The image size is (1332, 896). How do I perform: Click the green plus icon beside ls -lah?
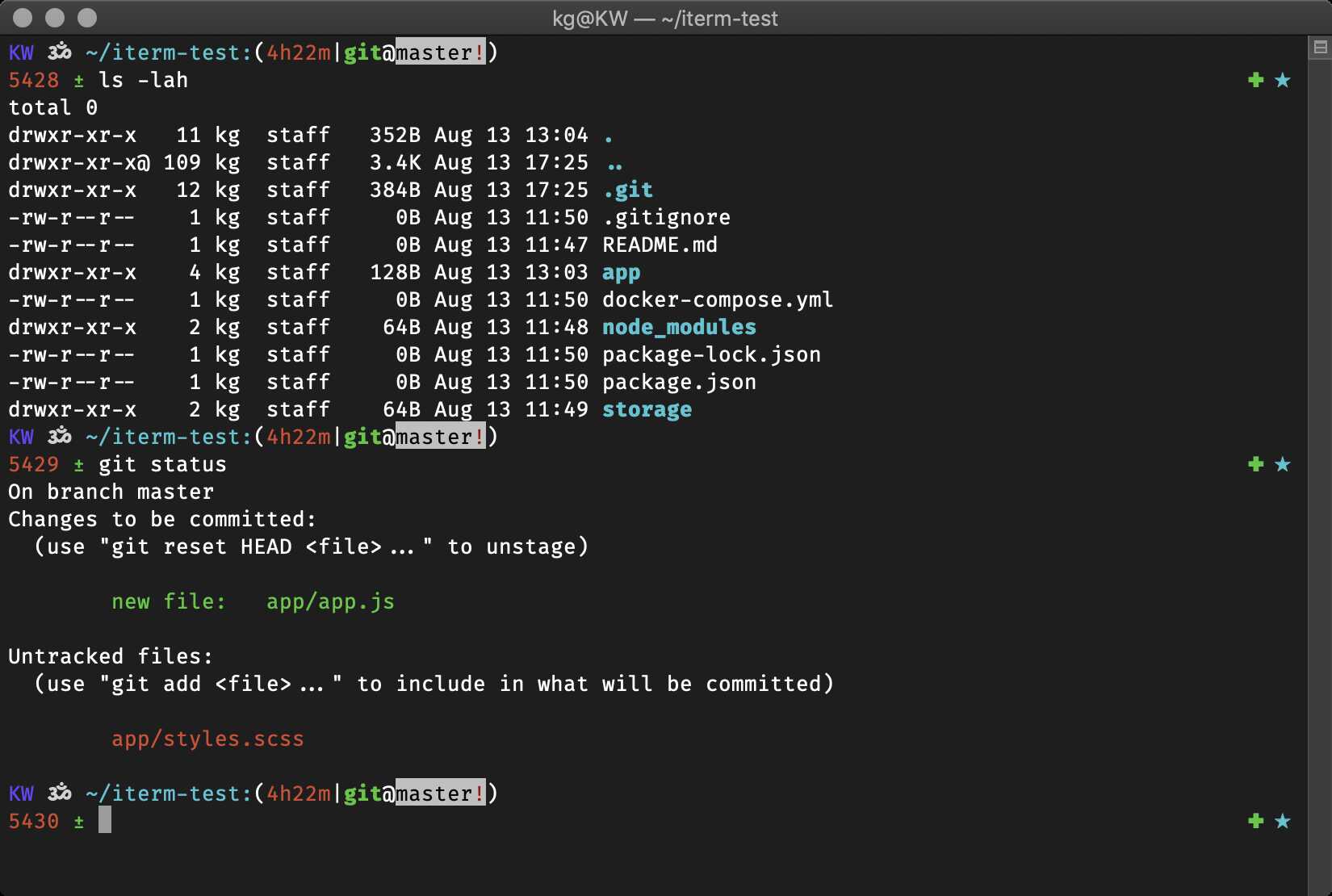coord(1255,80)
